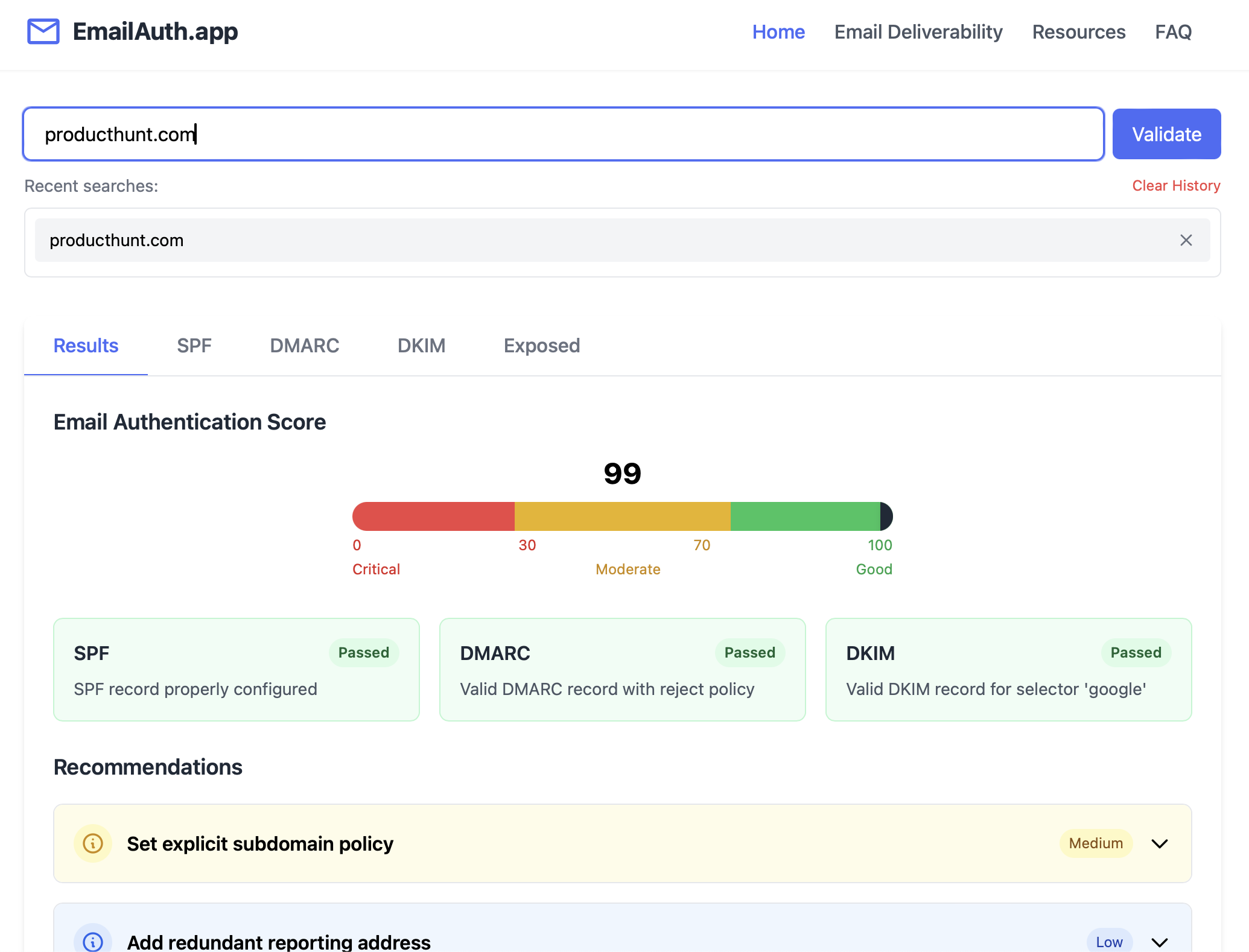This screenshot has height=952, width=1249.
Task: Switch to the DKIM tab
Action: 421,346
